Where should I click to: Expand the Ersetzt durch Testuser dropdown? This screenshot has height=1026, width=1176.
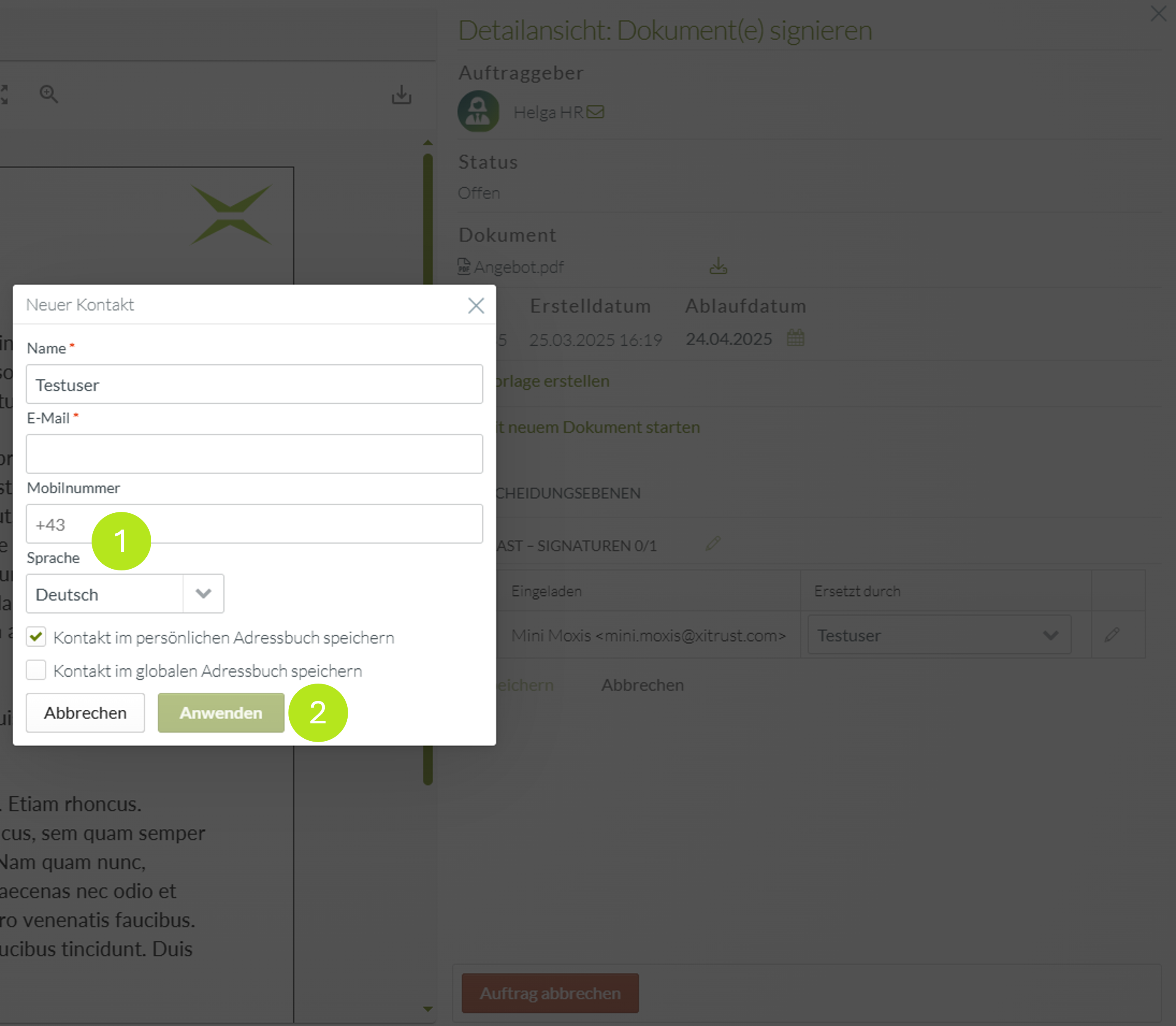(939, 634)
